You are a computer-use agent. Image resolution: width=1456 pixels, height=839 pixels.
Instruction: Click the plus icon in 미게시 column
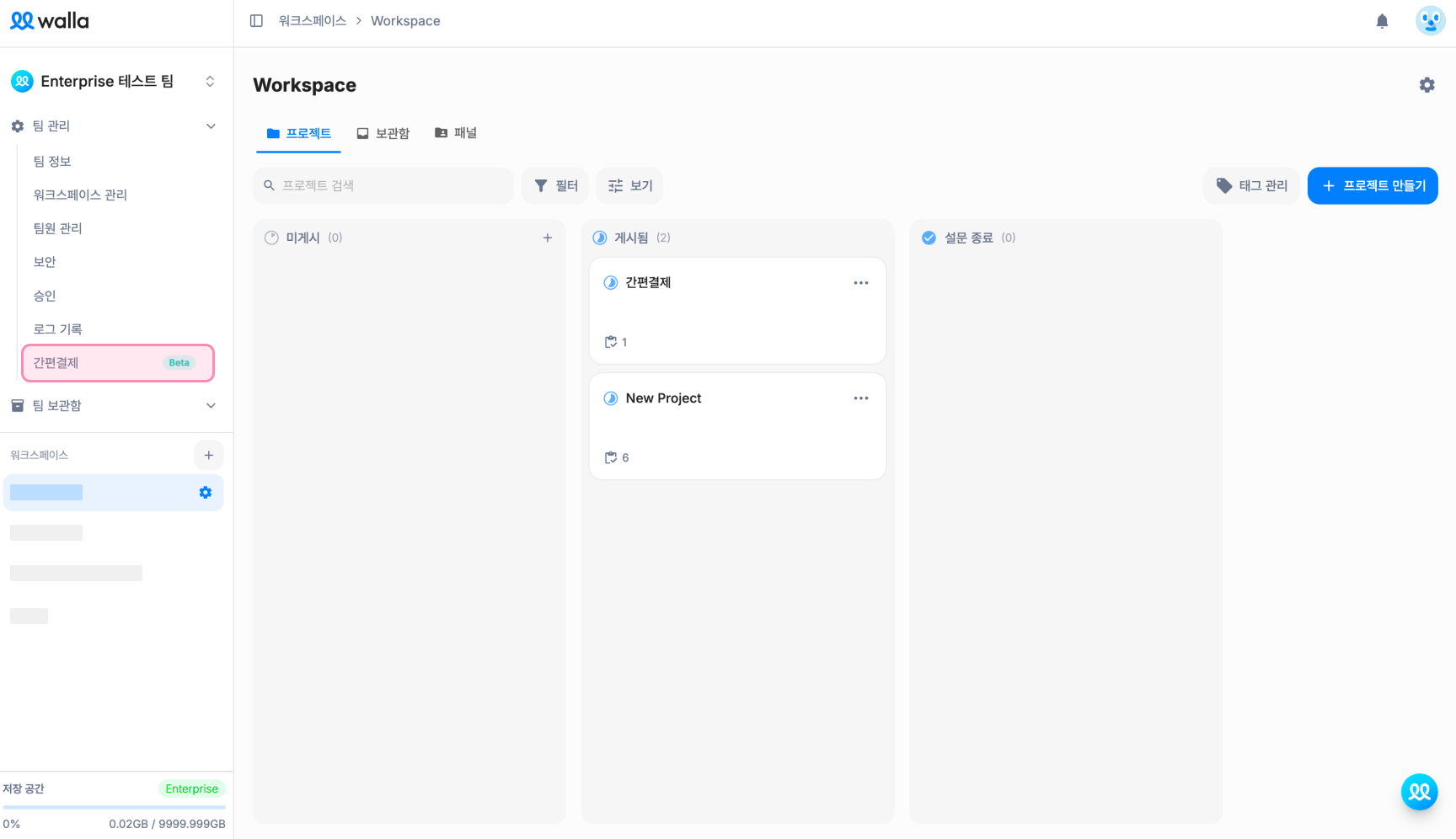point(548,238)
